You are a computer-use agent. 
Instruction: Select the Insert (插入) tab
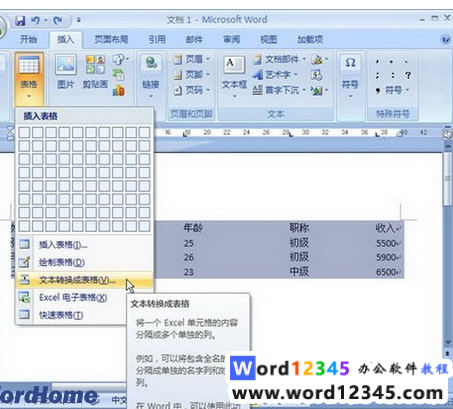[x=65, y=39]
